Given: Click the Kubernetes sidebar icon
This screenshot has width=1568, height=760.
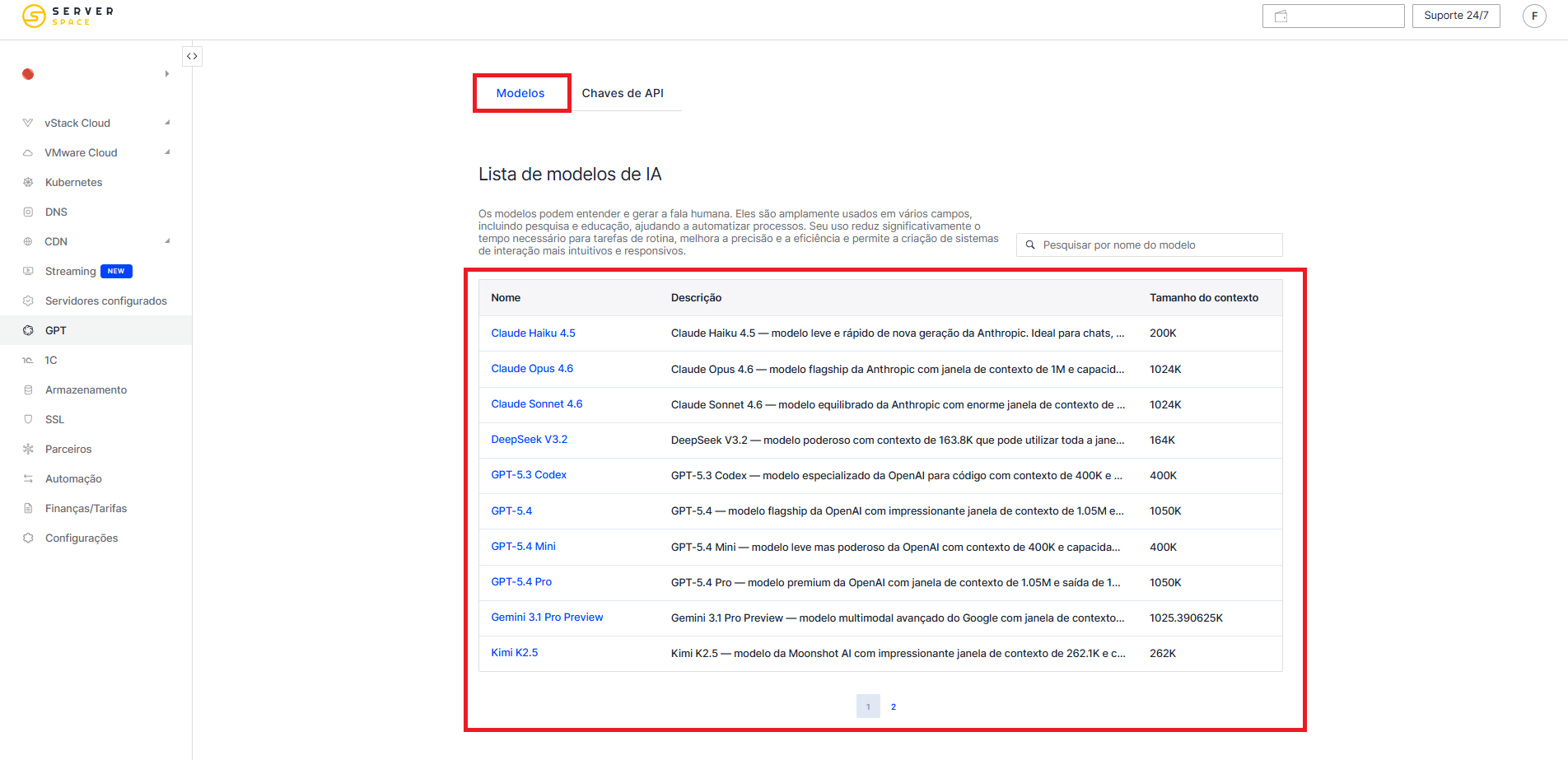Looking at the screenshot, I should [x=28, y=182].
